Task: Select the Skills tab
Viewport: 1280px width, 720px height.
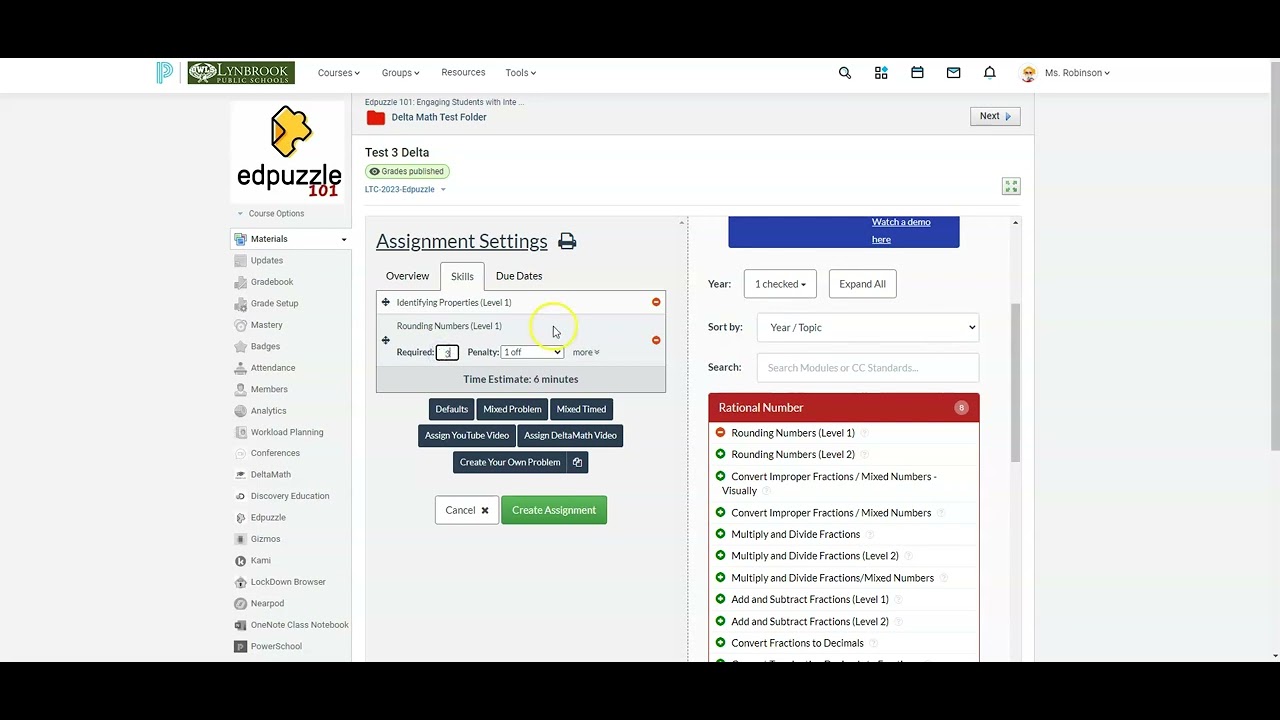Action: (x=462, y=277)
